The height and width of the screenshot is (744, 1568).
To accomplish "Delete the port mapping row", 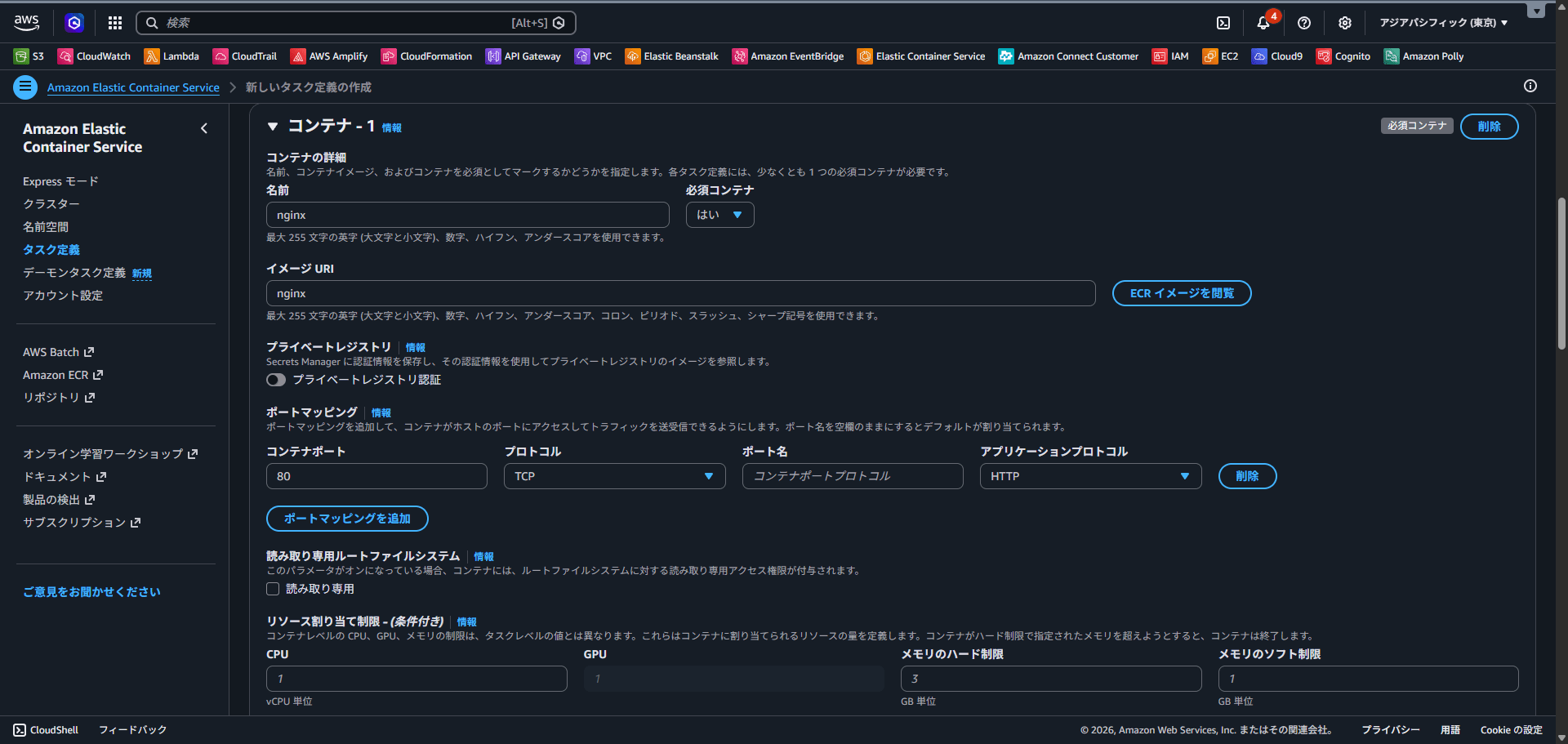I will (x=1247, y=476).
